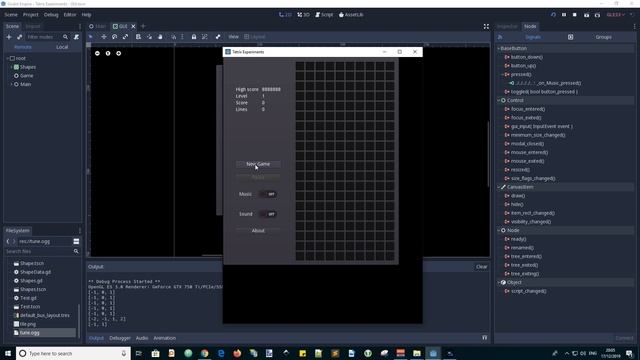Click the zoom reset icon in viewport
The width and height of the screenshot is (640, 360).
point(108,53)
